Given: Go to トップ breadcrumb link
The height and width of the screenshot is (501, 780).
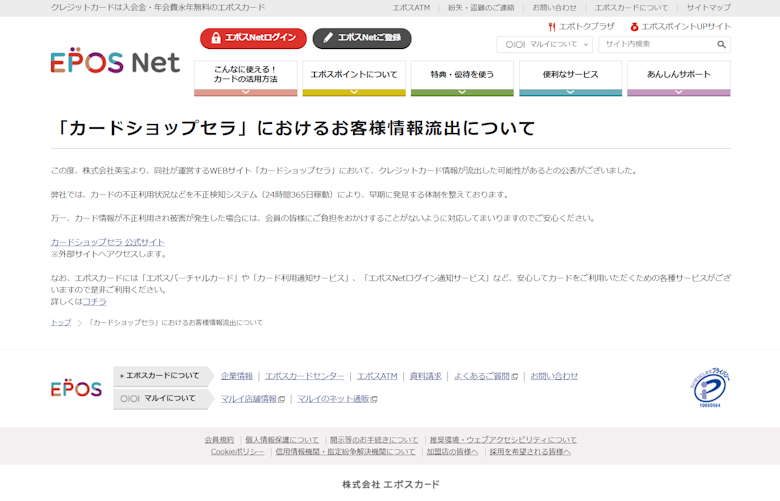Looking at the screenshot, I should [x=61, y=322].
